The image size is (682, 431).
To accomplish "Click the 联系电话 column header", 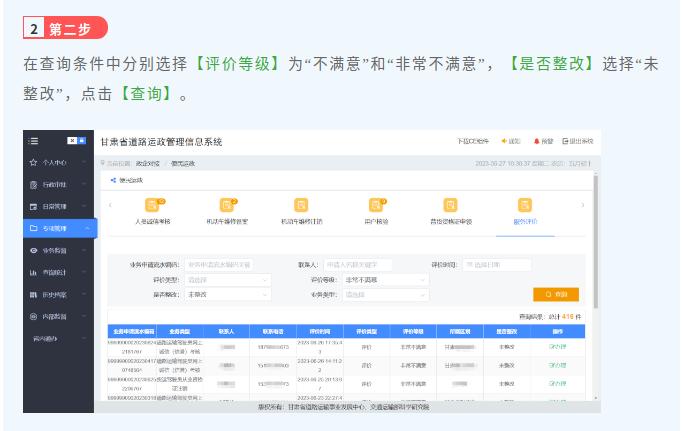I will 273,331.
